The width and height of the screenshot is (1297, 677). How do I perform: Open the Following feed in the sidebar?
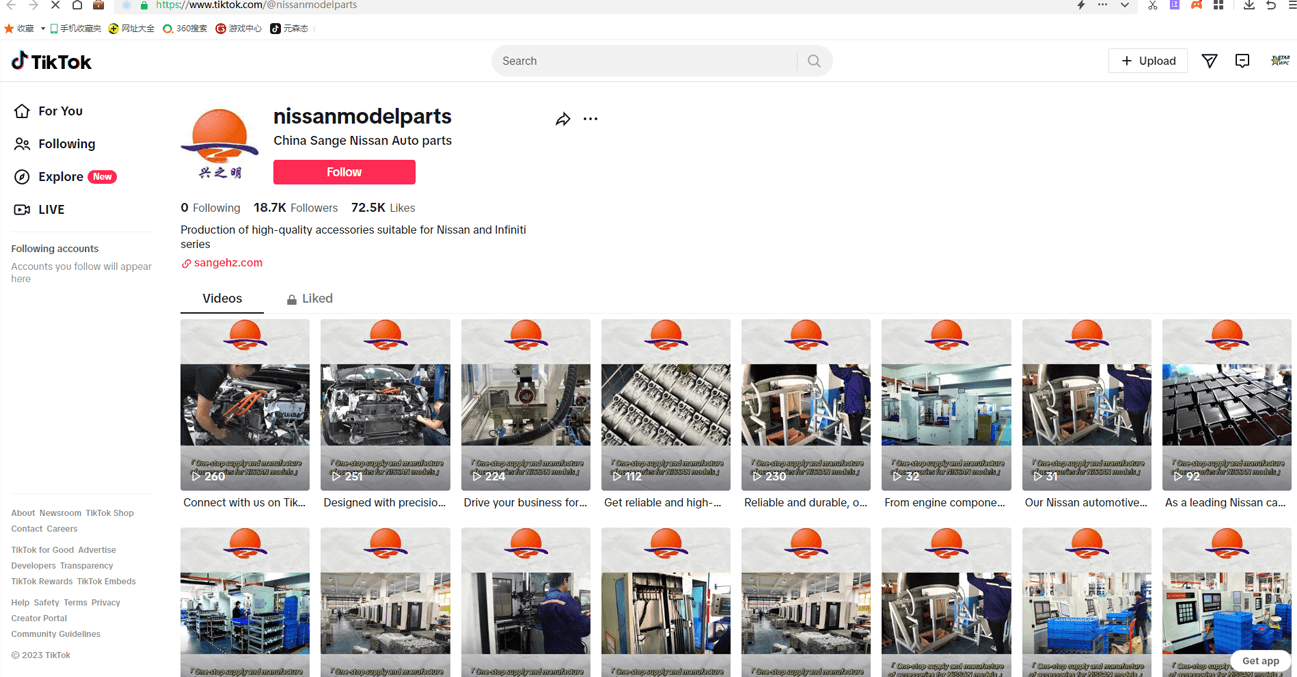(55, 144)
